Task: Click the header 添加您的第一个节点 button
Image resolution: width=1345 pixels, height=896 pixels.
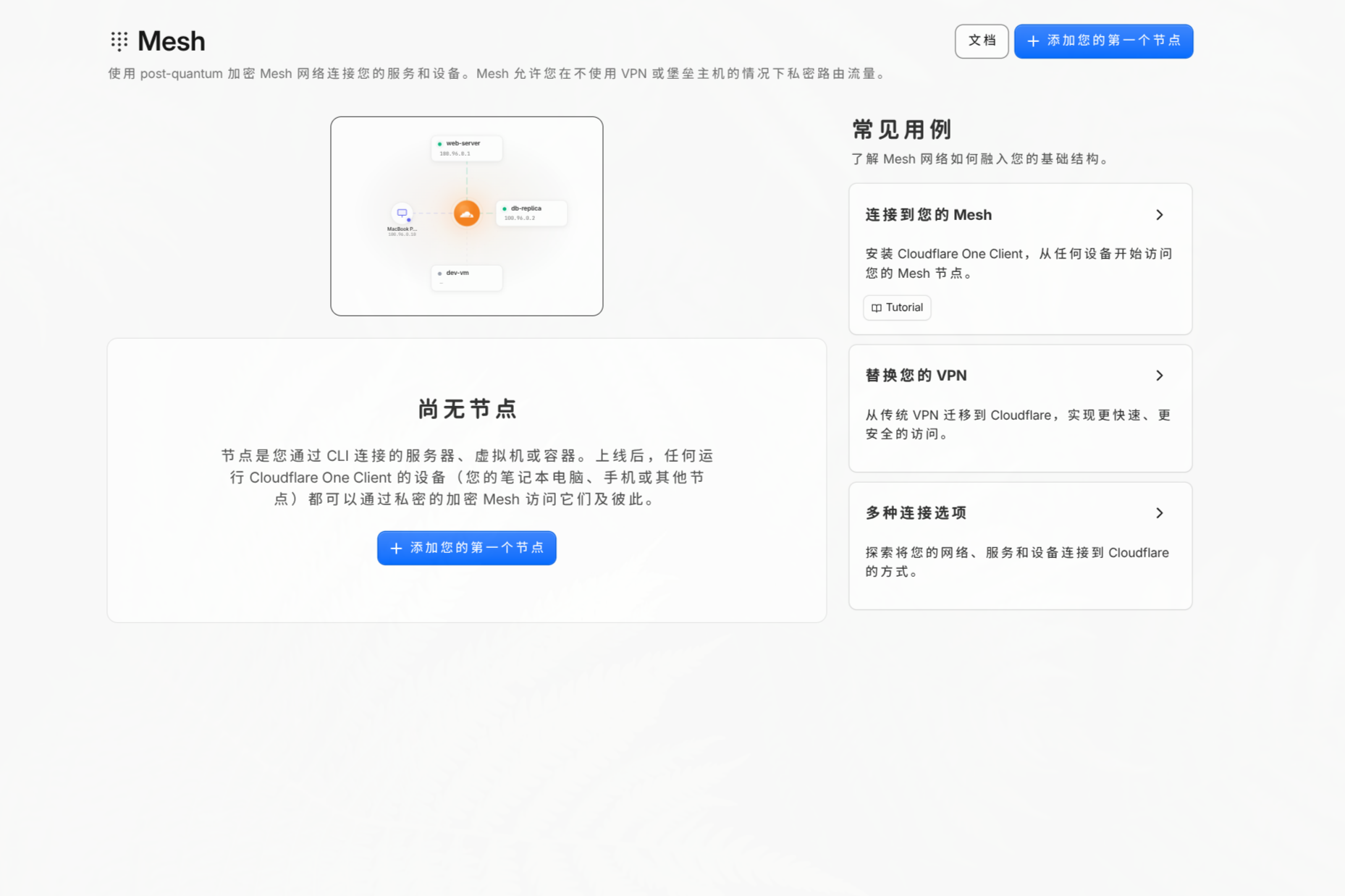Action: coord(1103,41)
